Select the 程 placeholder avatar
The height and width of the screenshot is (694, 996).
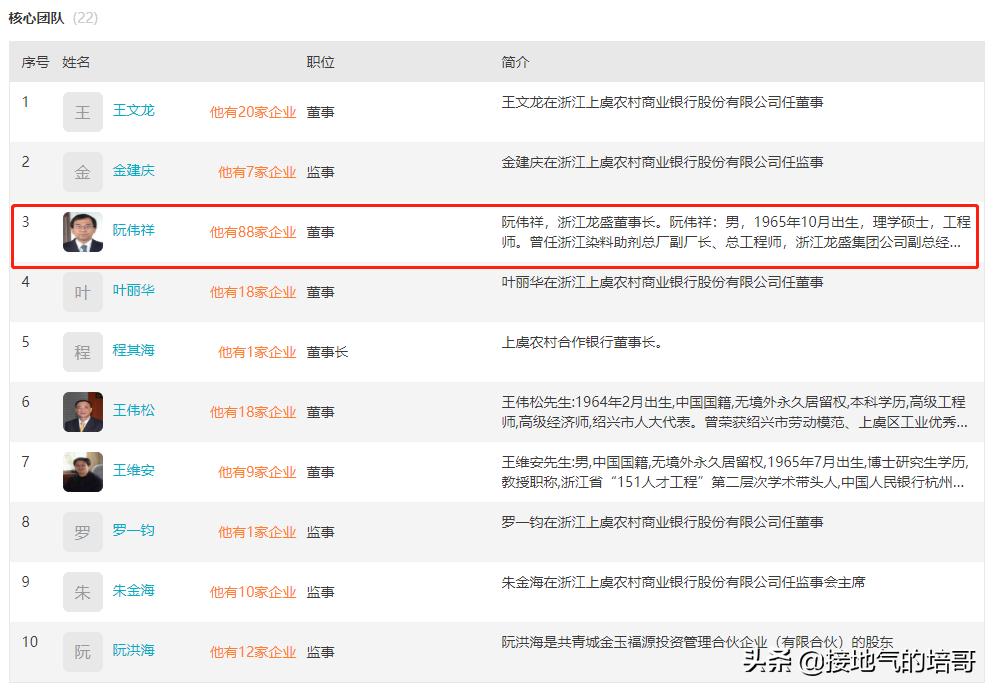point(82,351)
